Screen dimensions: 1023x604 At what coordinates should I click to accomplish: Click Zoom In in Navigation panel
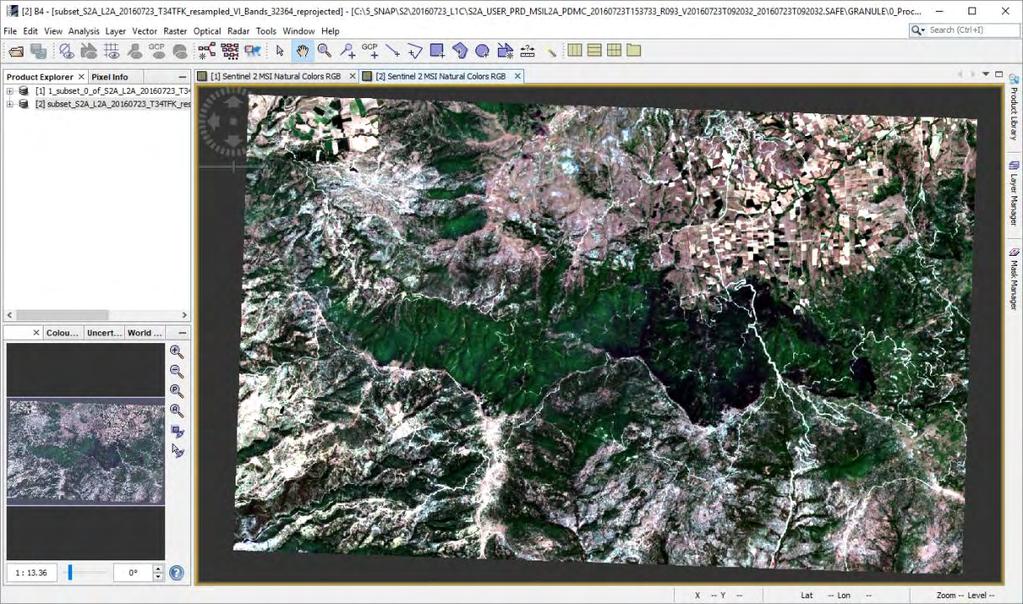(176, 352)
